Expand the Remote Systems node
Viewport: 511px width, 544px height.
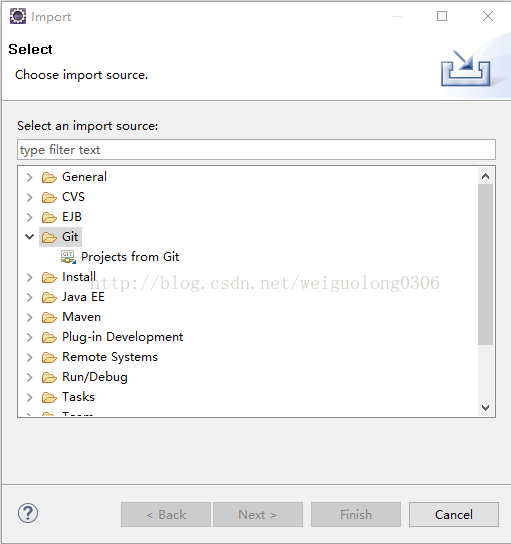click(29, 357)
